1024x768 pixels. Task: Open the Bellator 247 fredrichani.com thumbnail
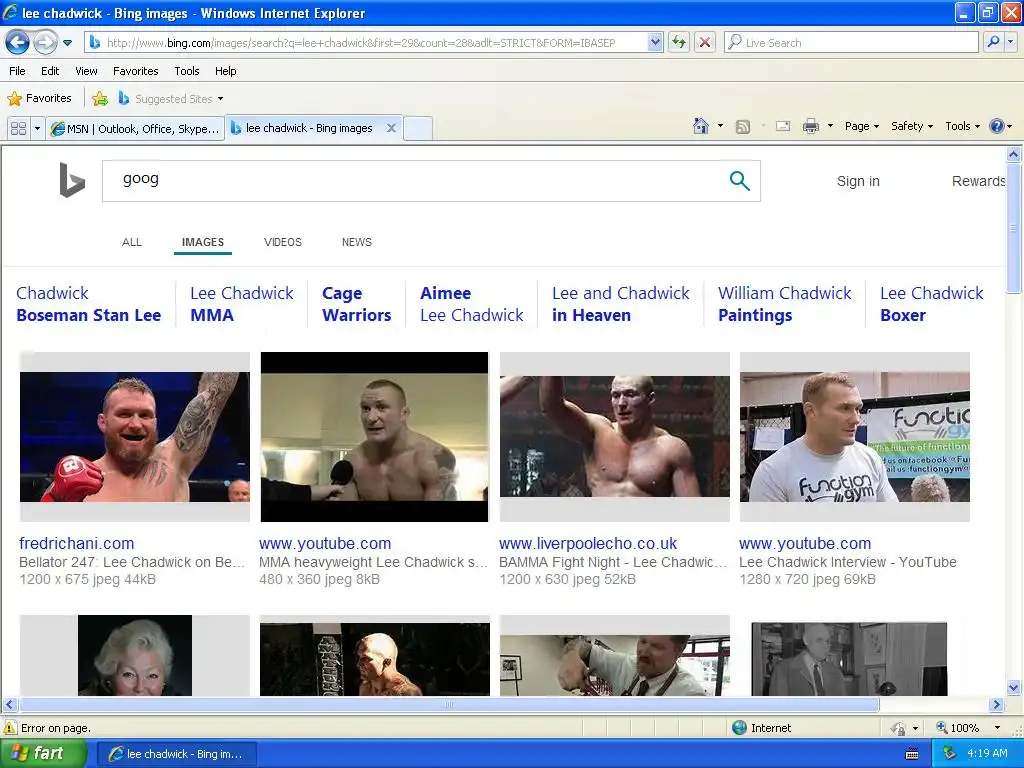(135, 437)
